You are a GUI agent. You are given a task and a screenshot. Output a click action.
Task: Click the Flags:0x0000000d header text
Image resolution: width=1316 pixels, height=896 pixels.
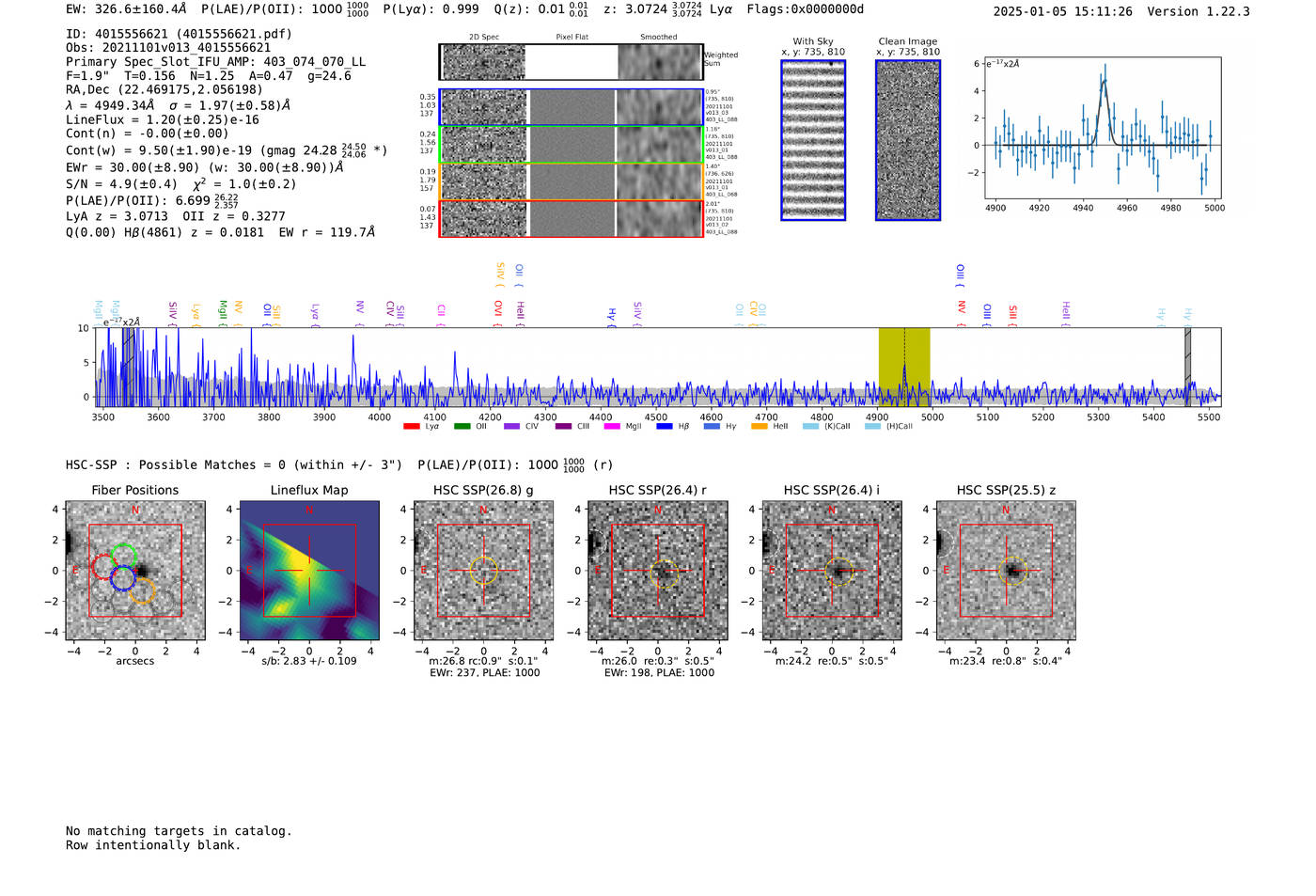(x=806, y=9)
